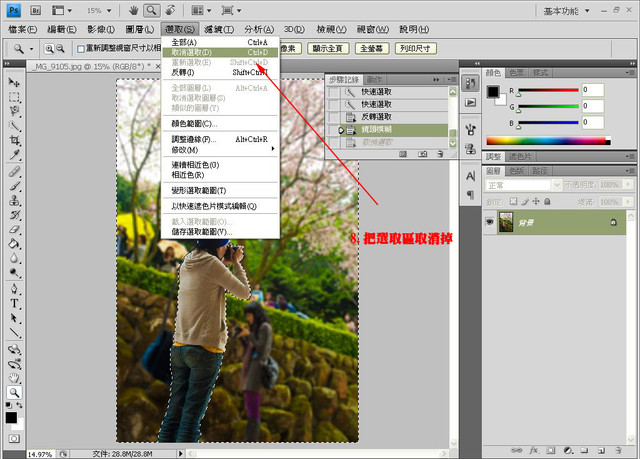Select the Blur tool
640x459 pixels.
click(14, 258)
